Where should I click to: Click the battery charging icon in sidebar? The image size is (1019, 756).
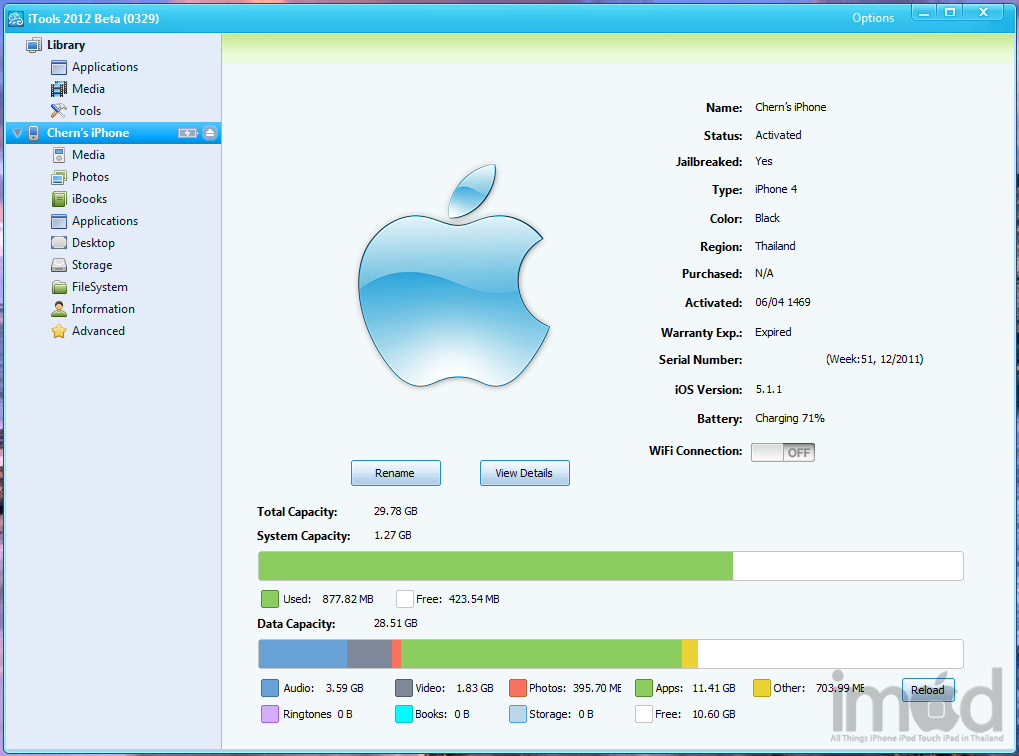(187, 133)
